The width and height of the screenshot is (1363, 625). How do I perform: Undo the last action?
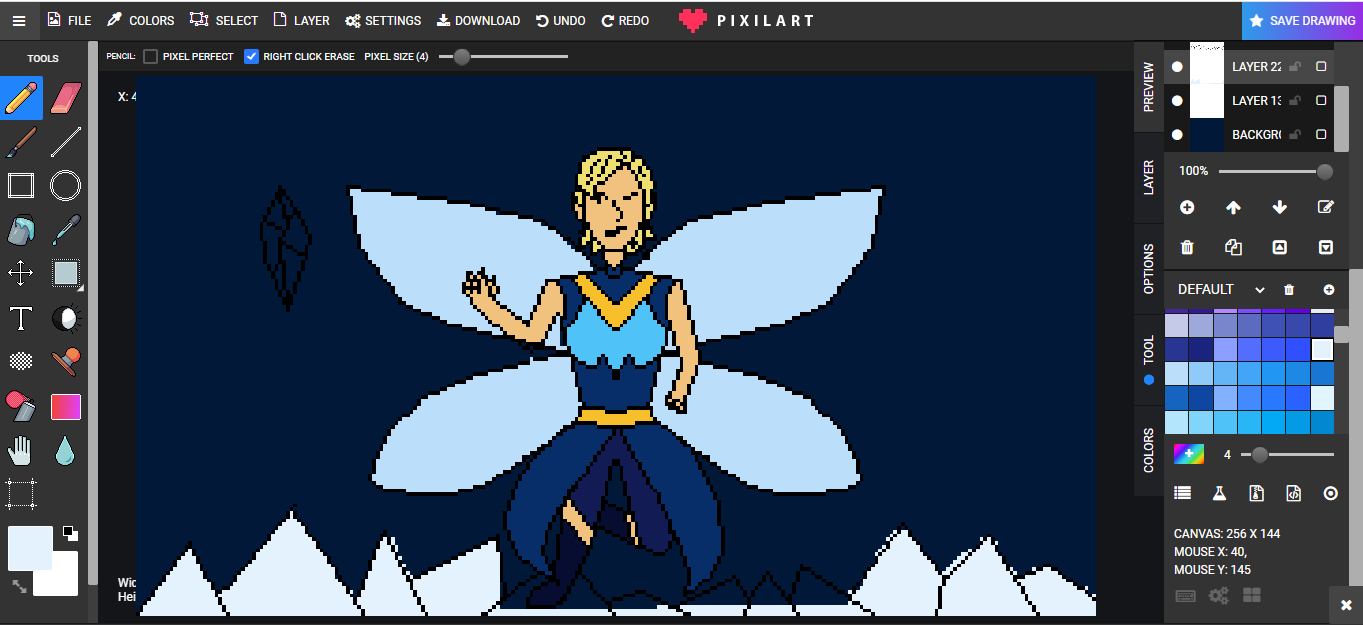[x=560, y=20]
